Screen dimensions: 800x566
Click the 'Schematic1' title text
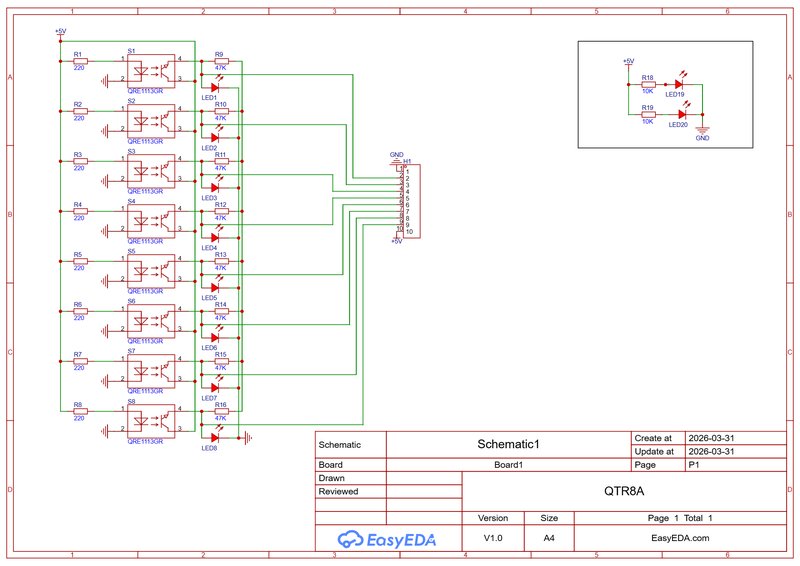pyautogui.click(x=508, y=444)
